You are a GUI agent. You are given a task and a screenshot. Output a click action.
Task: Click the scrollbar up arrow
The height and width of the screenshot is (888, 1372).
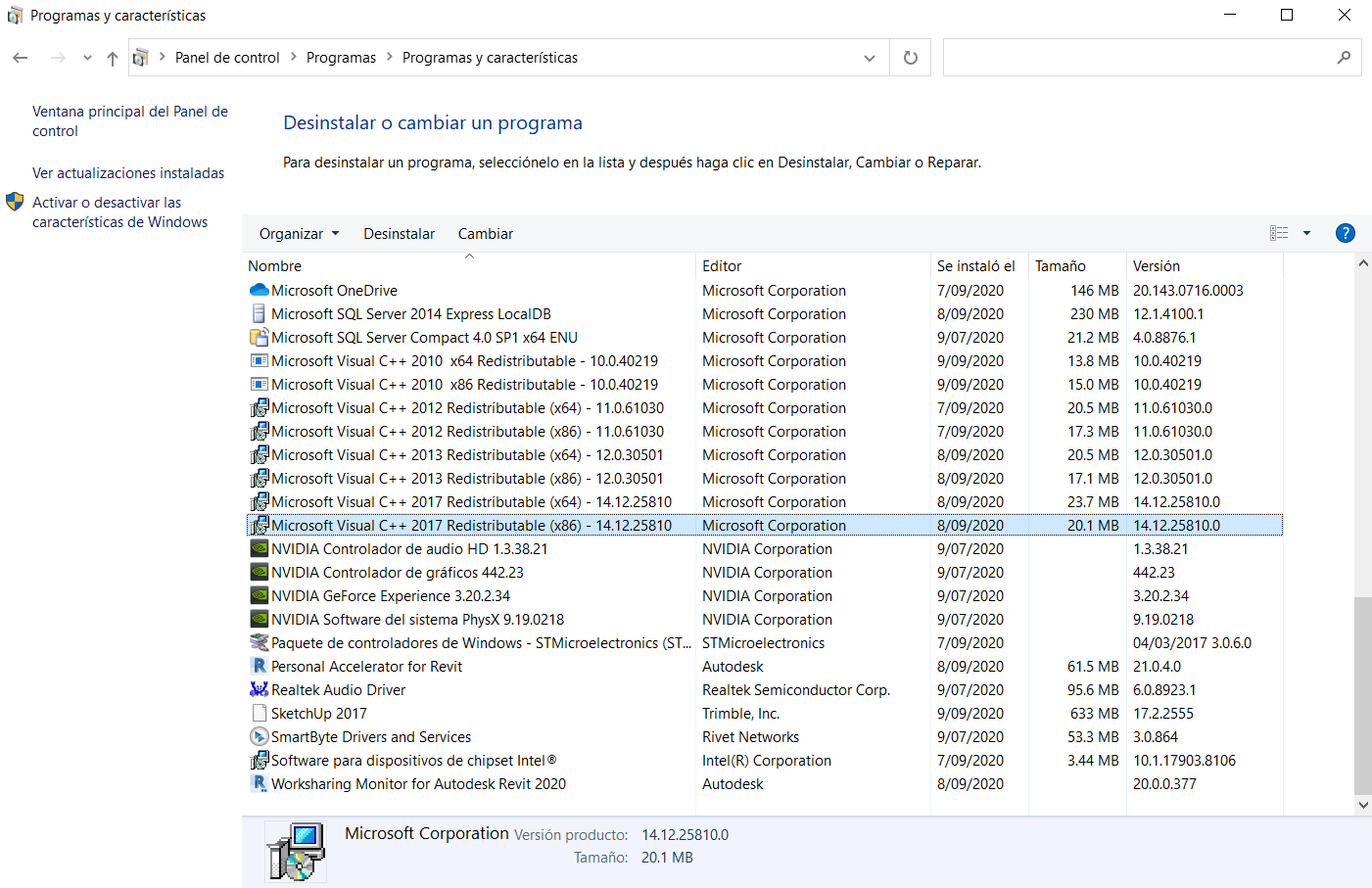tap(1363, 263)
